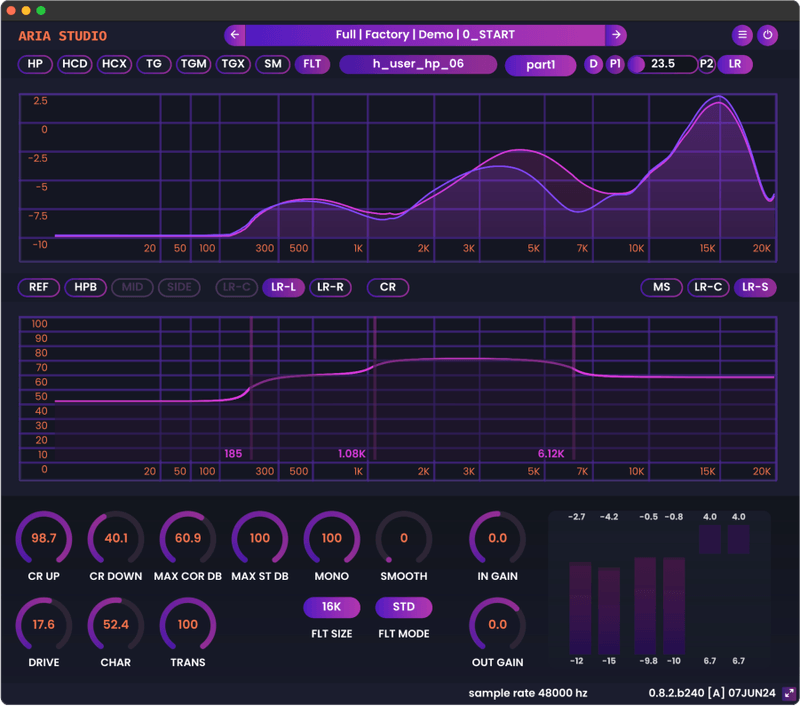This screenshot has height=706, width=800.
Task: Click the 1.08K crossover marker
Action: (352, 453)
